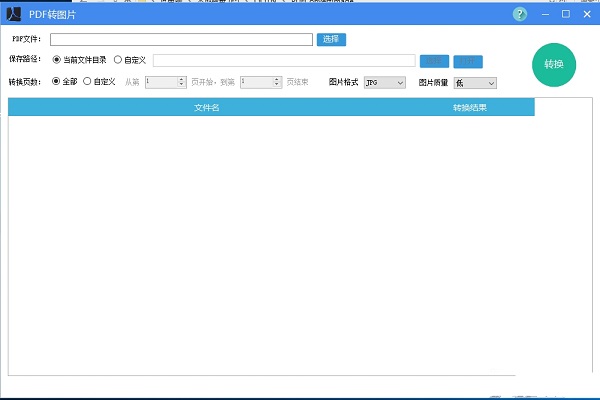Minimize the PDF转图片 window

(546, 14)
